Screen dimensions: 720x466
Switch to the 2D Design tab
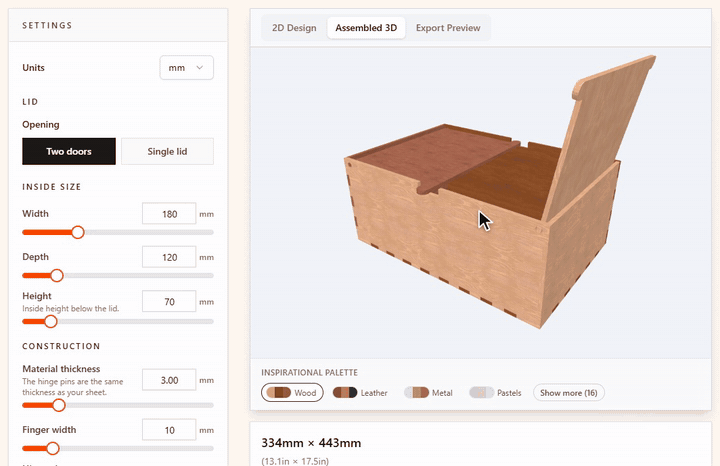(294, 28)
